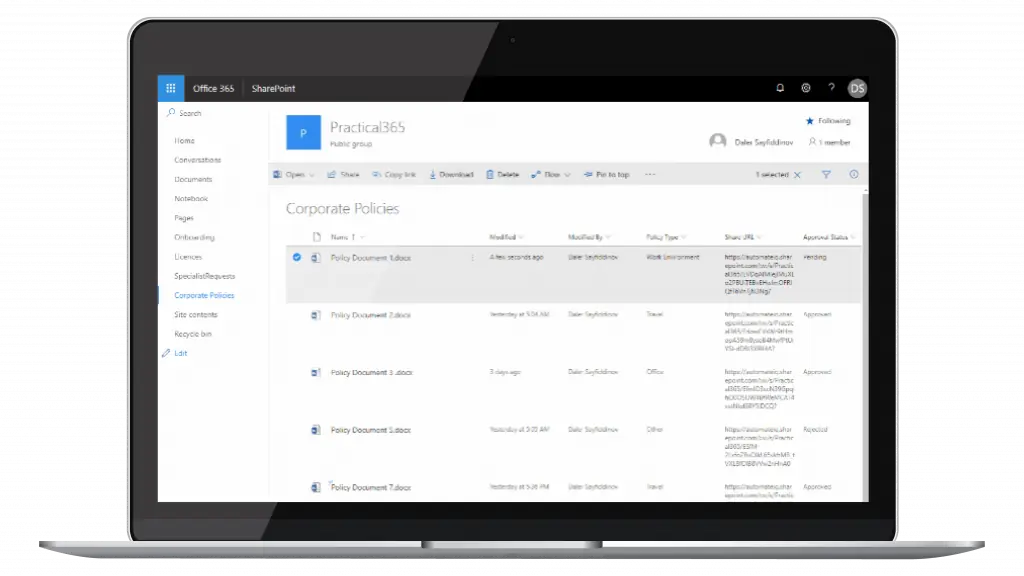Click the help question mark icon
Image resolution: width=1024 pixels, height=576 pixels.
(x=831, y=88)
